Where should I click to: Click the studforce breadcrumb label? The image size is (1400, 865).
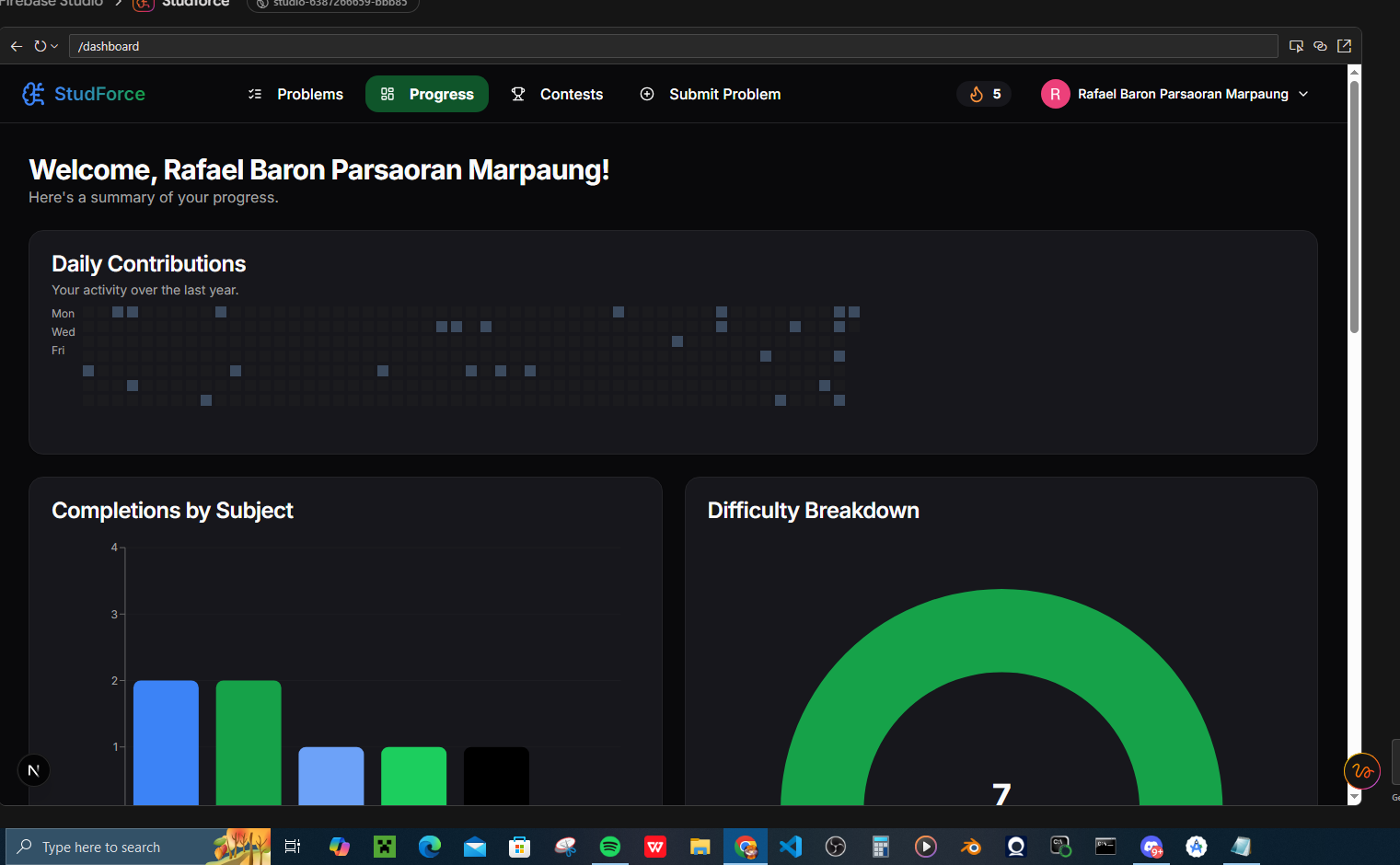coord(193,4)
